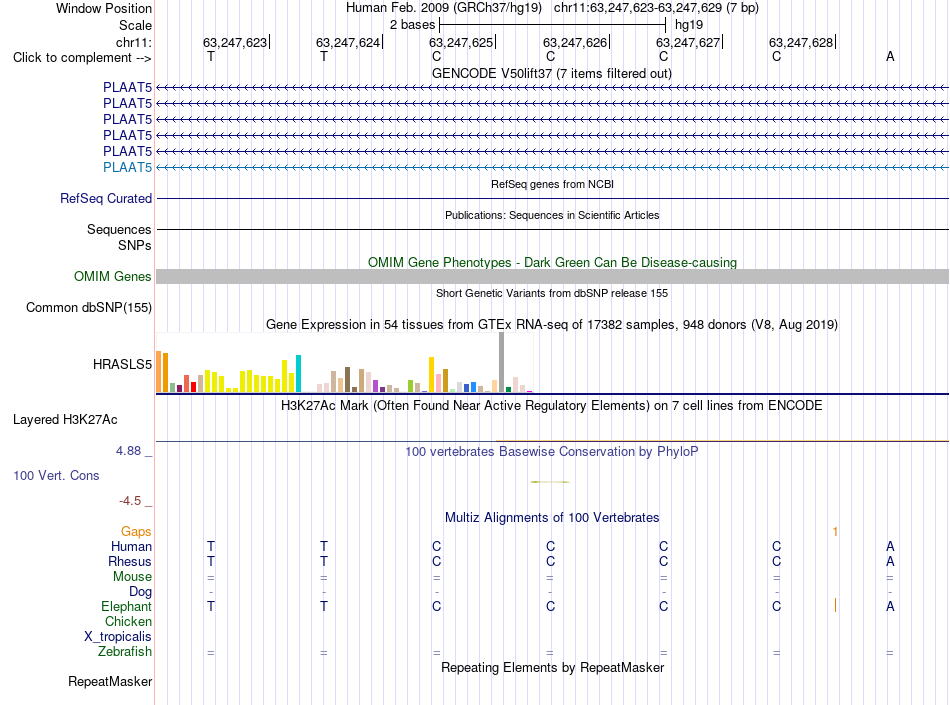Click the Dog species label
The width and height of the screenshot is (950, 705).
[x=141, y=592]
